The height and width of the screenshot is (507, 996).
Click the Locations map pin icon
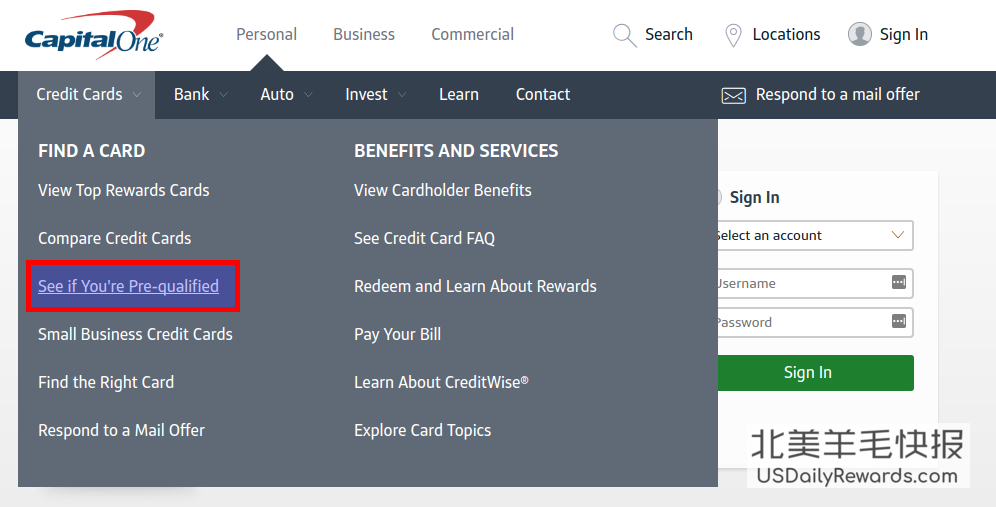[x=733, y=35]
